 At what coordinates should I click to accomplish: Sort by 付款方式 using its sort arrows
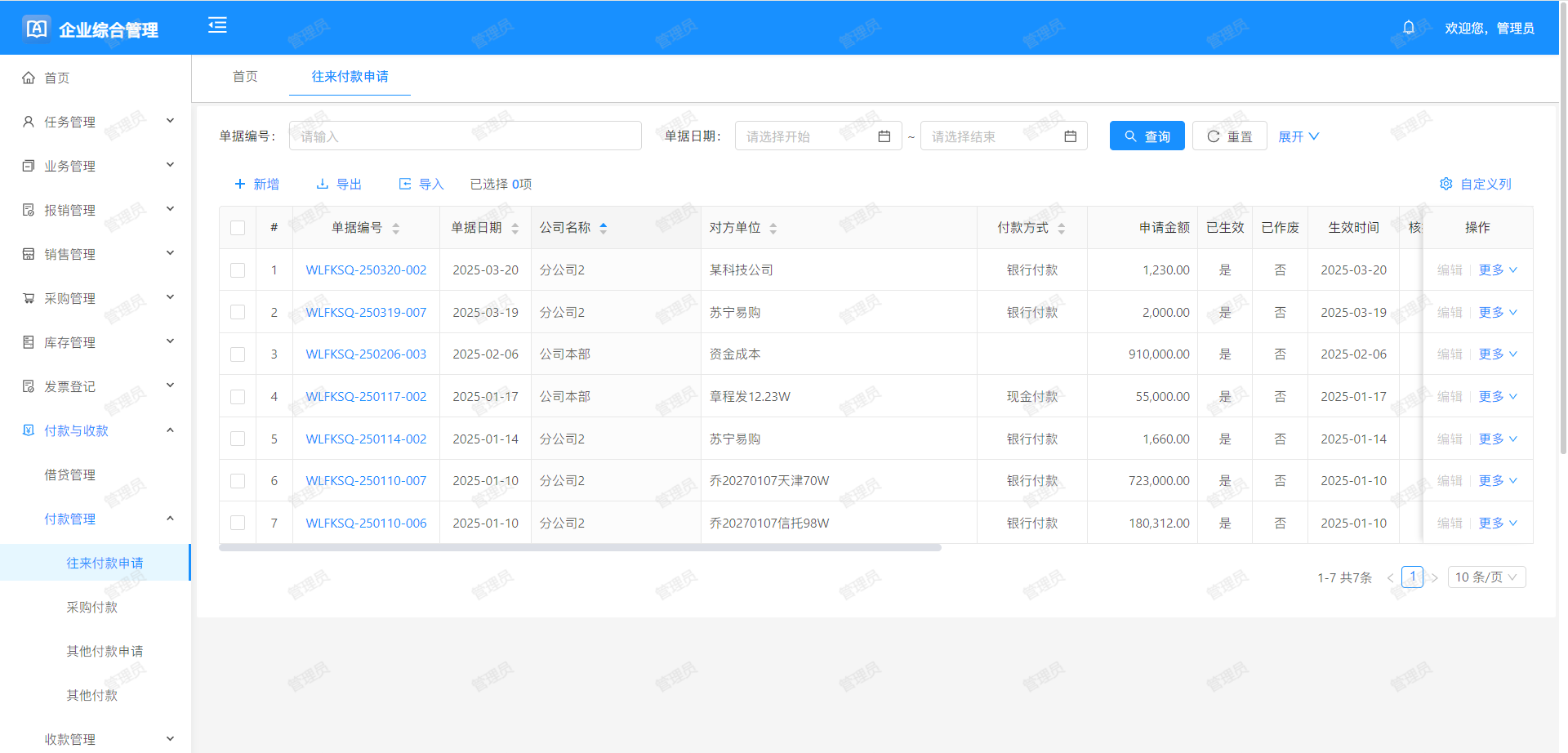[x=1062, y=229]
